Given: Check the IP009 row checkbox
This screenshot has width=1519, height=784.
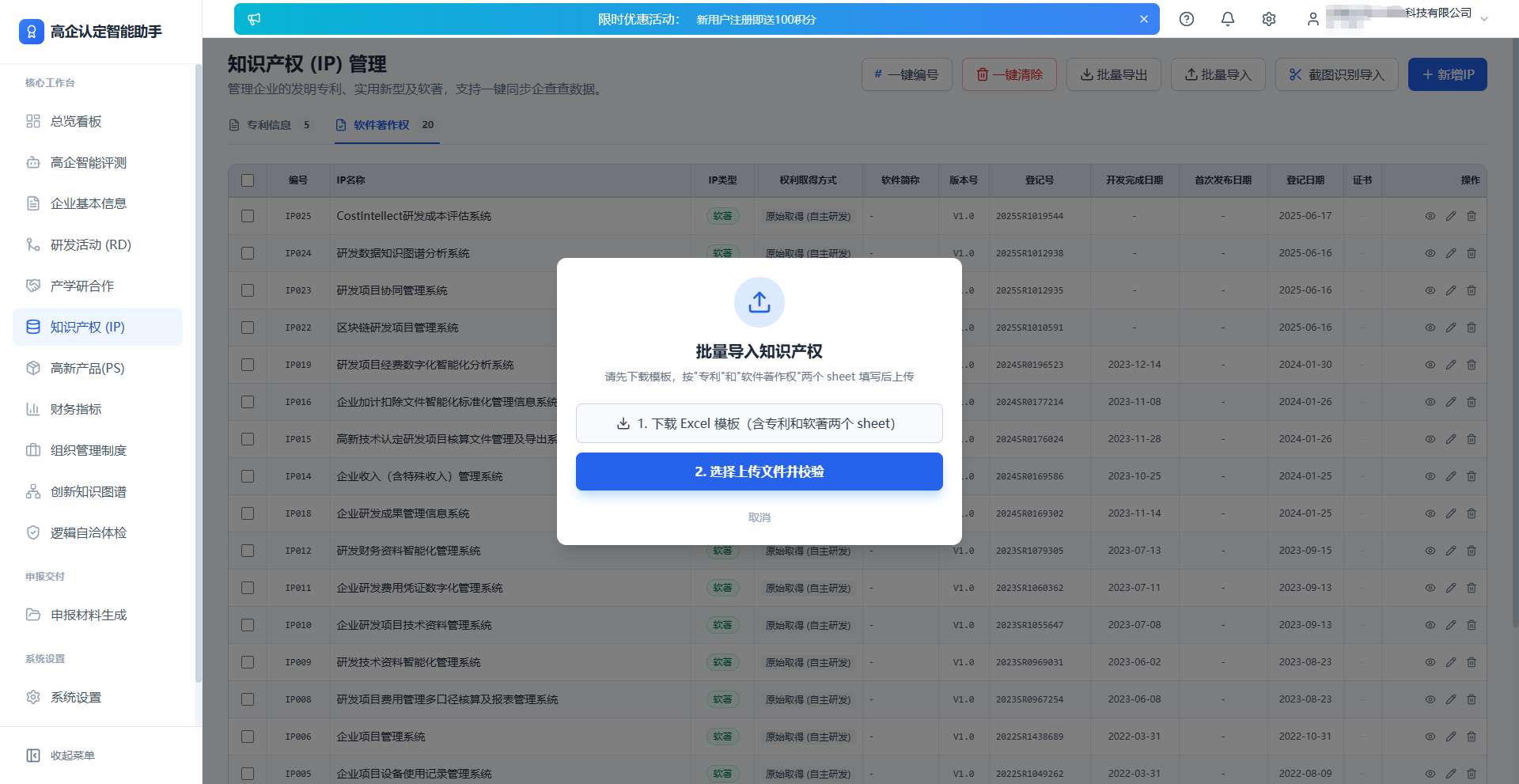Looking at the screenshot, I should coord(248,662).
